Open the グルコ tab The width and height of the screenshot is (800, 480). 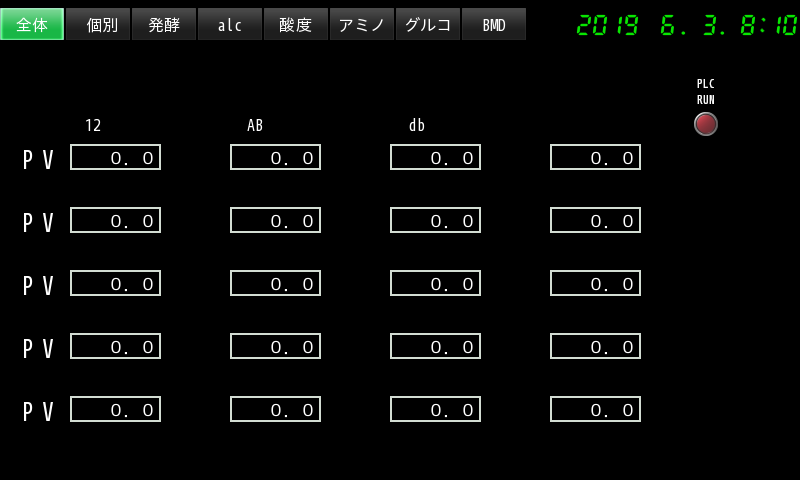pos(428,25)
